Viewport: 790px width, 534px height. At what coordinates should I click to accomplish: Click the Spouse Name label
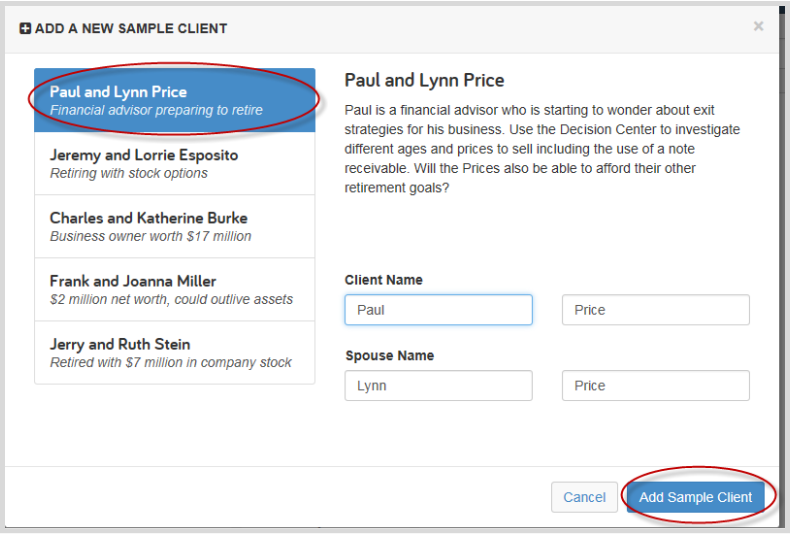coord(389,356)
